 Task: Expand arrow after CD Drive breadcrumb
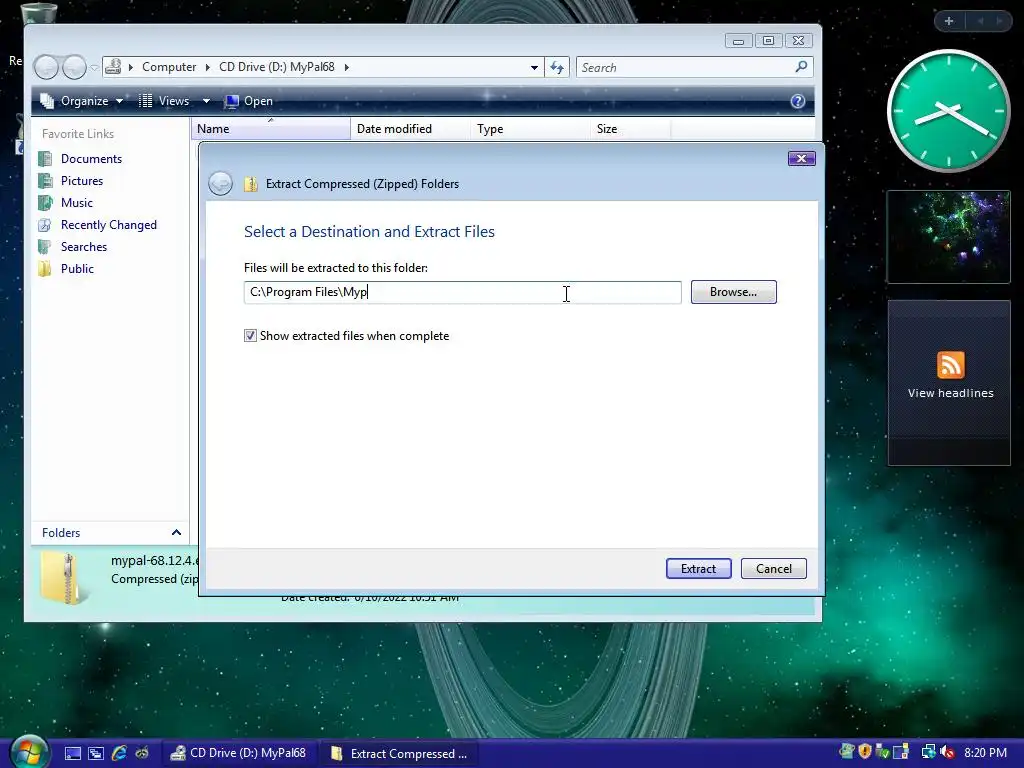point(346,67)
